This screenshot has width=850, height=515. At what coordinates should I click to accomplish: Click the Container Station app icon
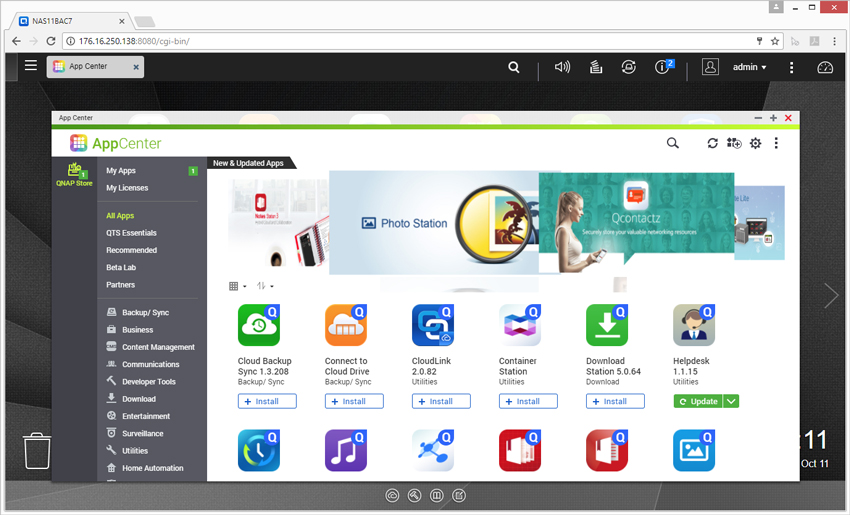coord(520,325)
